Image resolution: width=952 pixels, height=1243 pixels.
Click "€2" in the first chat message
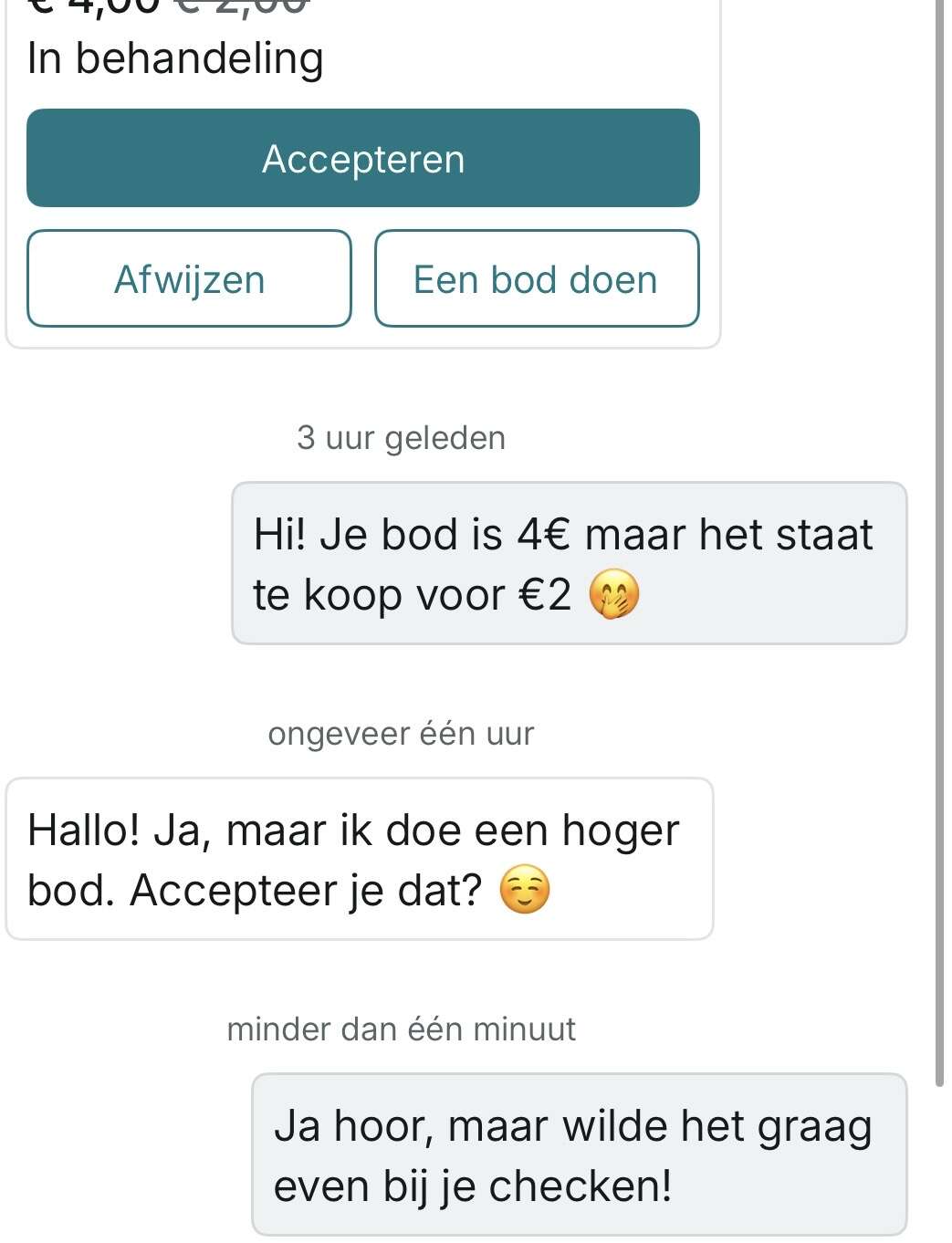545,595
